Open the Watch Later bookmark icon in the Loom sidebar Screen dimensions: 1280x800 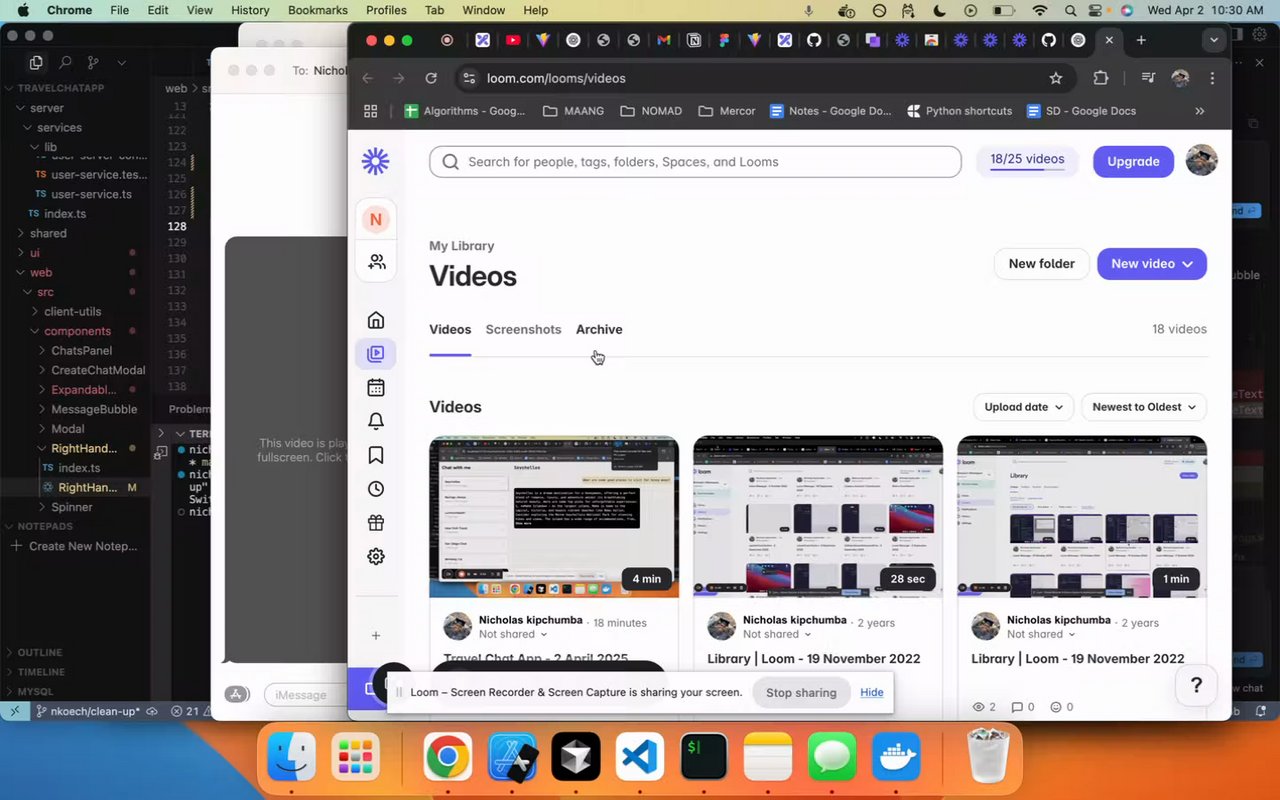pyautogui.click(x=376, y=455)
